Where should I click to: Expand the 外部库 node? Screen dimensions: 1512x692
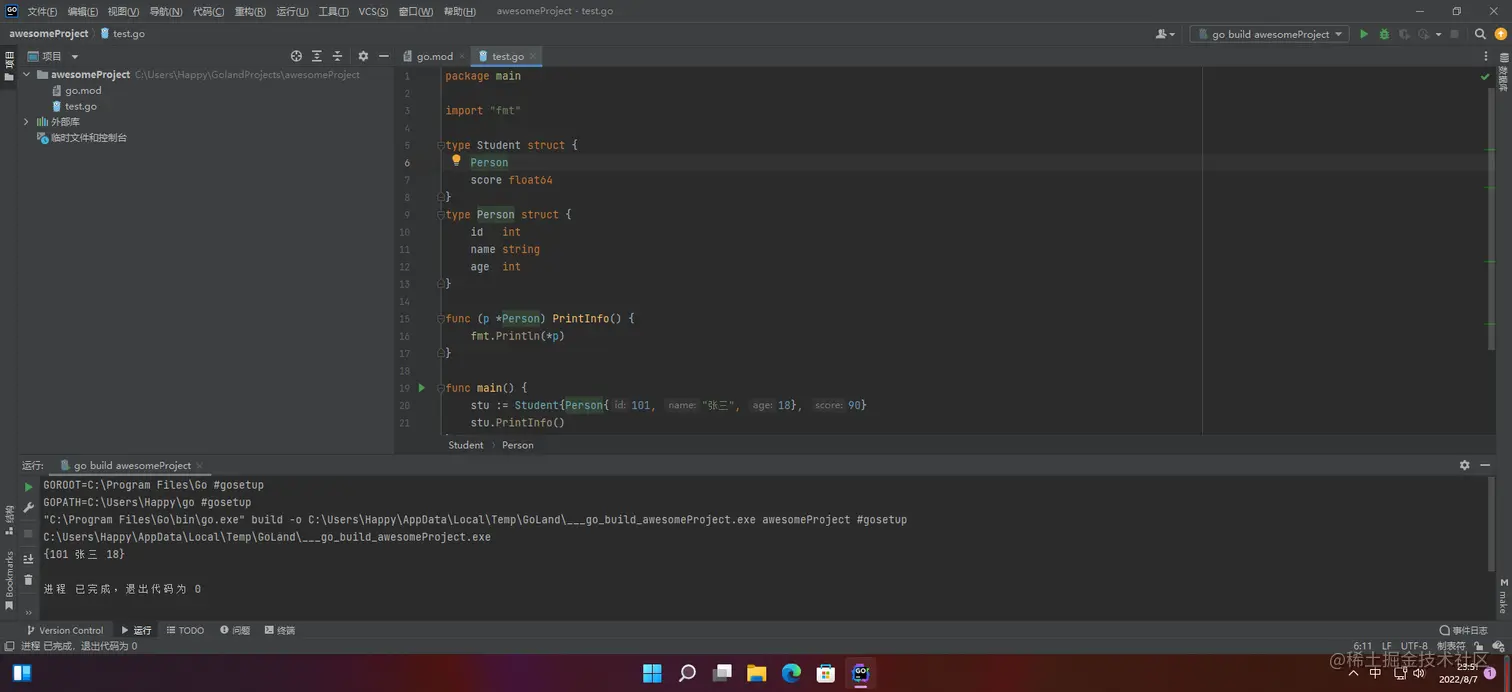point(27,122)
